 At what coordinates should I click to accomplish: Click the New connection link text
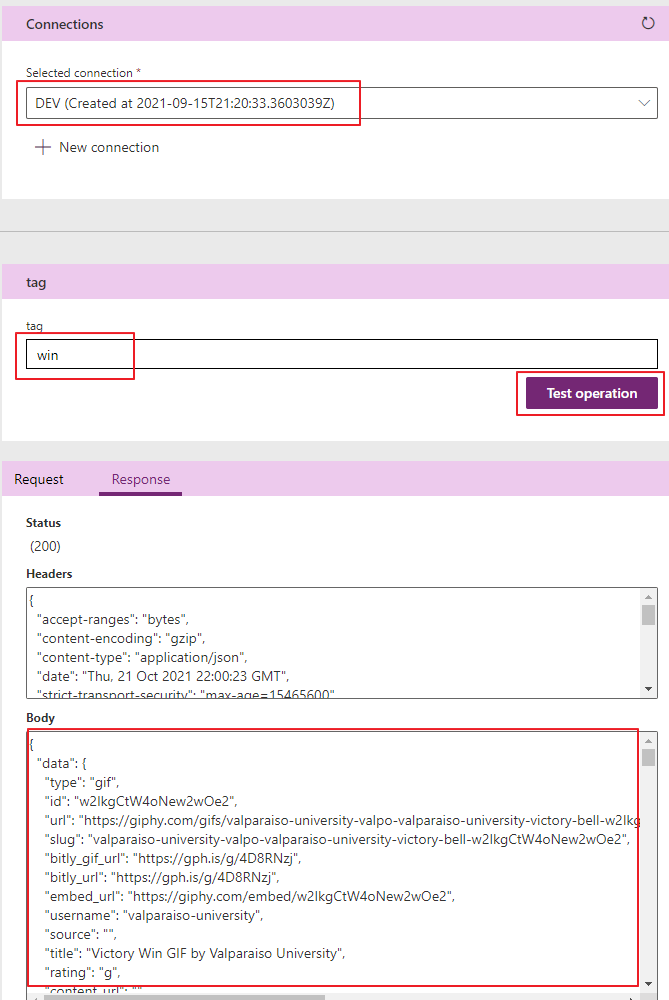108,147
